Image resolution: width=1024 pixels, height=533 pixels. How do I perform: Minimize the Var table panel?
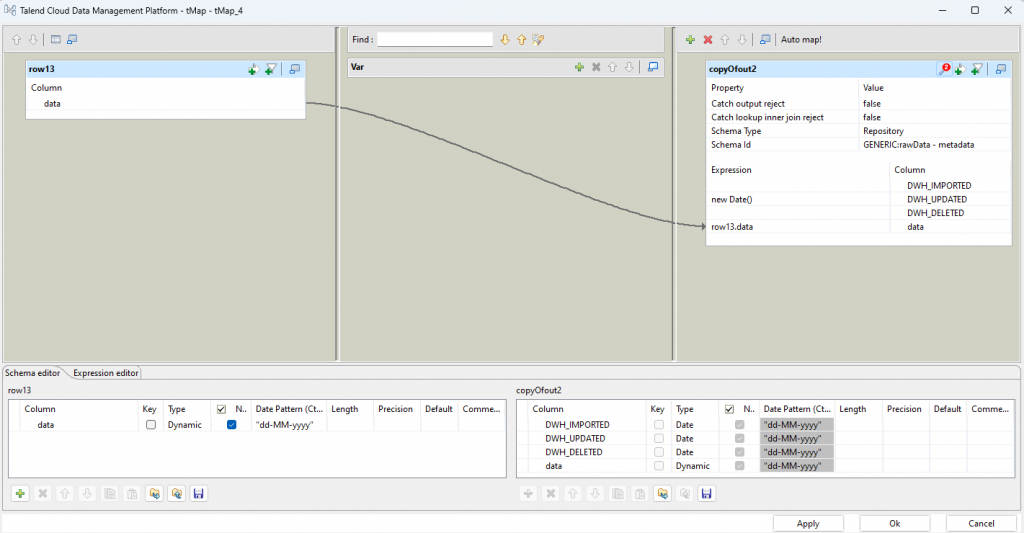(x=653, y=67)
